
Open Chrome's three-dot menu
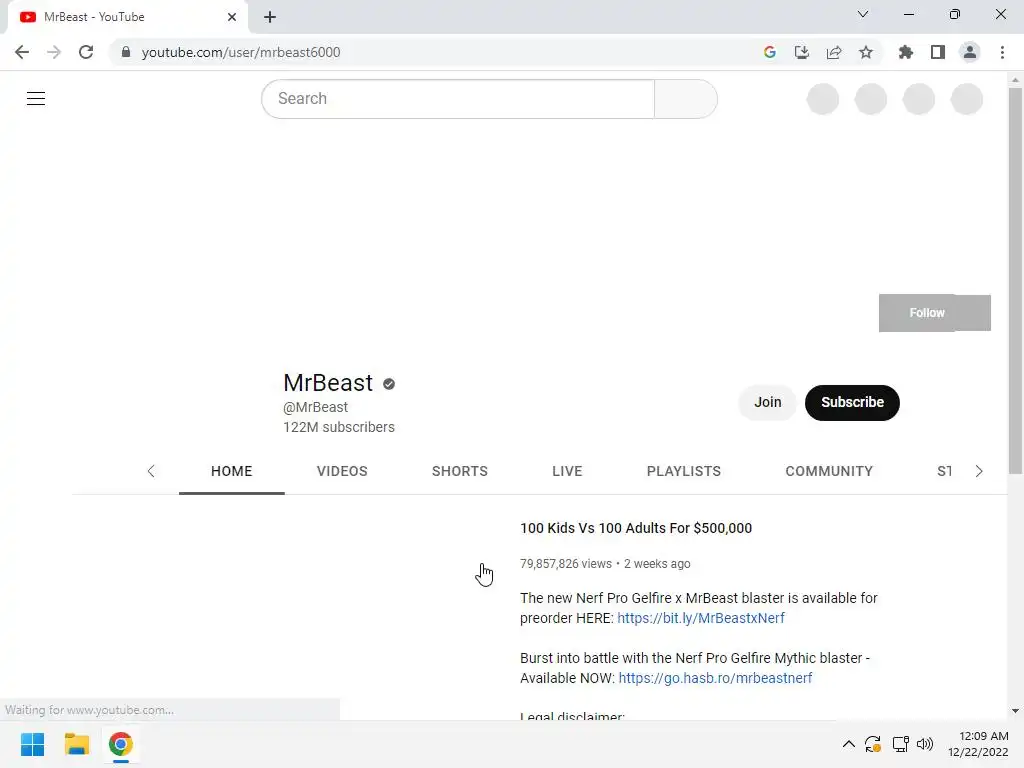(x=1002, y=52)
